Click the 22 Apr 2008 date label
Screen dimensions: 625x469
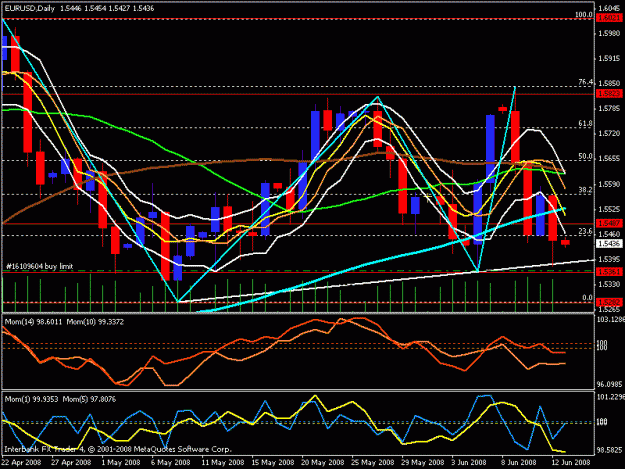point(21,463)
